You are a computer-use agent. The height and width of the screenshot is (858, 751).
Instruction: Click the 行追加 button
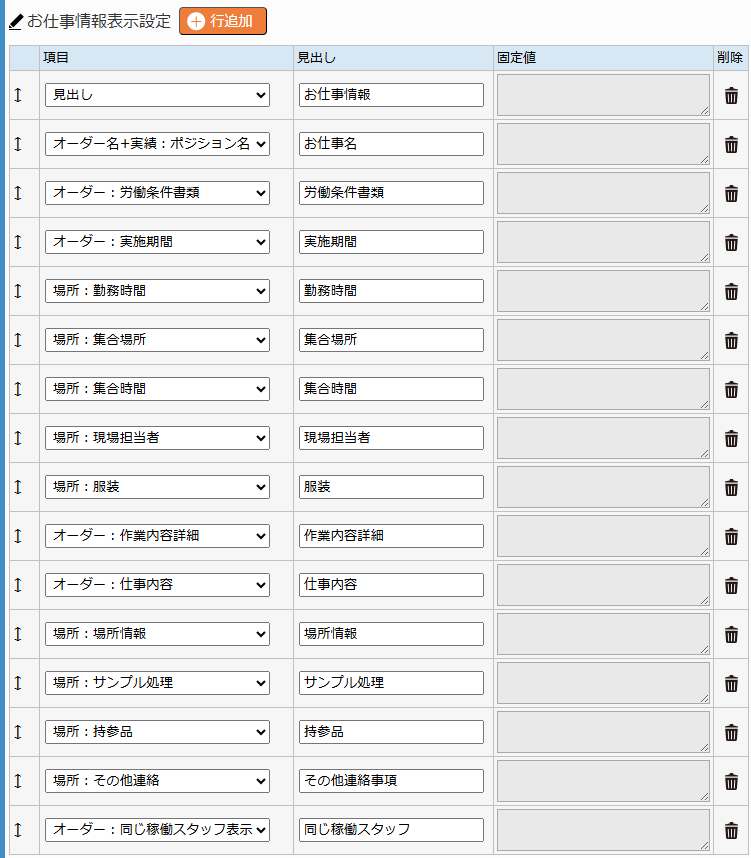pos(223,21)
